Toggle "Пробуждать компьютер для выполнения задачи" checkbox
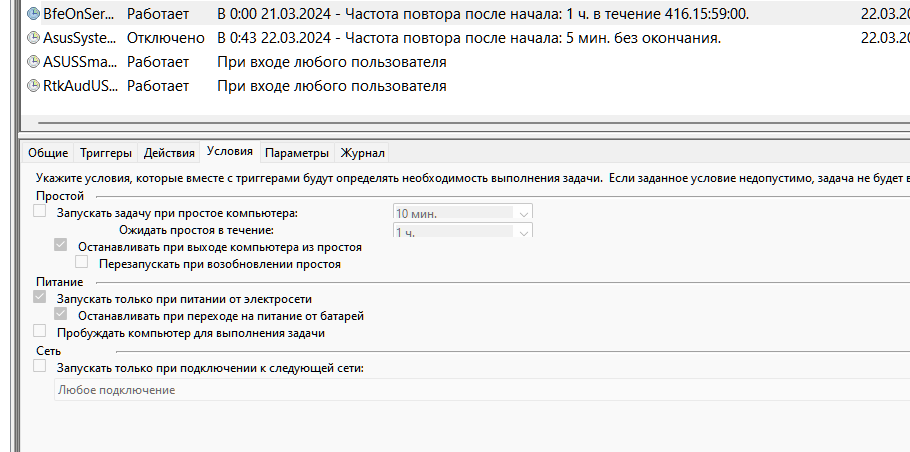This screenshot has height=452, width=910. tap(40, 331)
